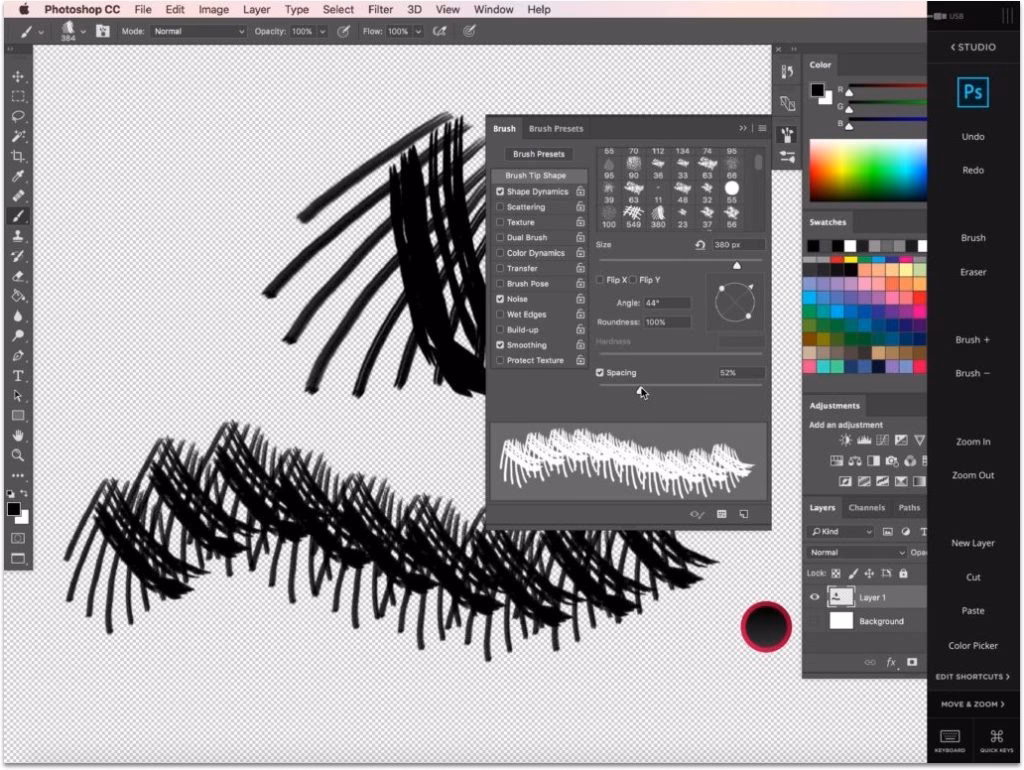Open the Filter menu
This screenshot has height=770, width=1024.
[x=380, y=9]
